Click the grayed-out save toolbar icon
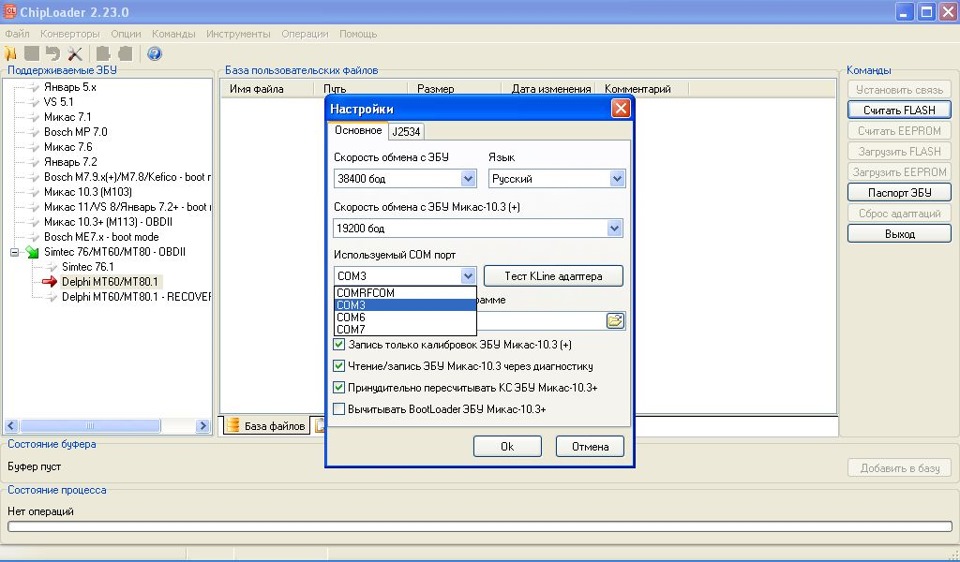Viewport: 960px width, 562px height. (32, 54)
